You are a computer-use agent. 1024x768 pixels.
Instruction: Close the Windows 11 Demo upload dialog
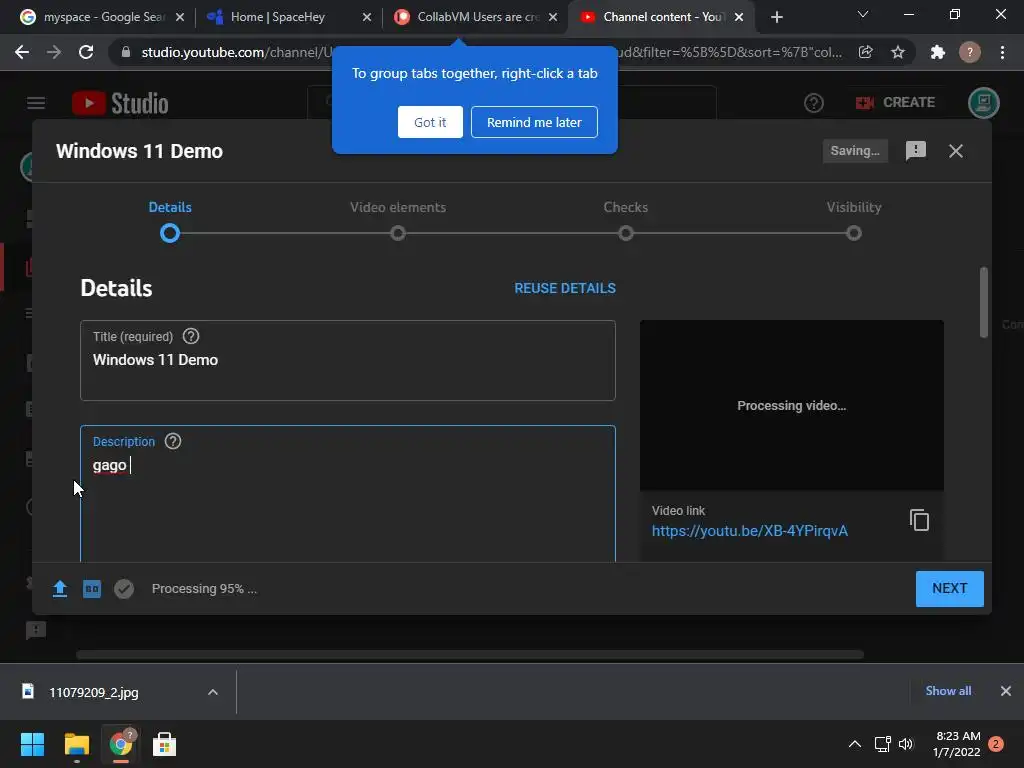(956, 151)
